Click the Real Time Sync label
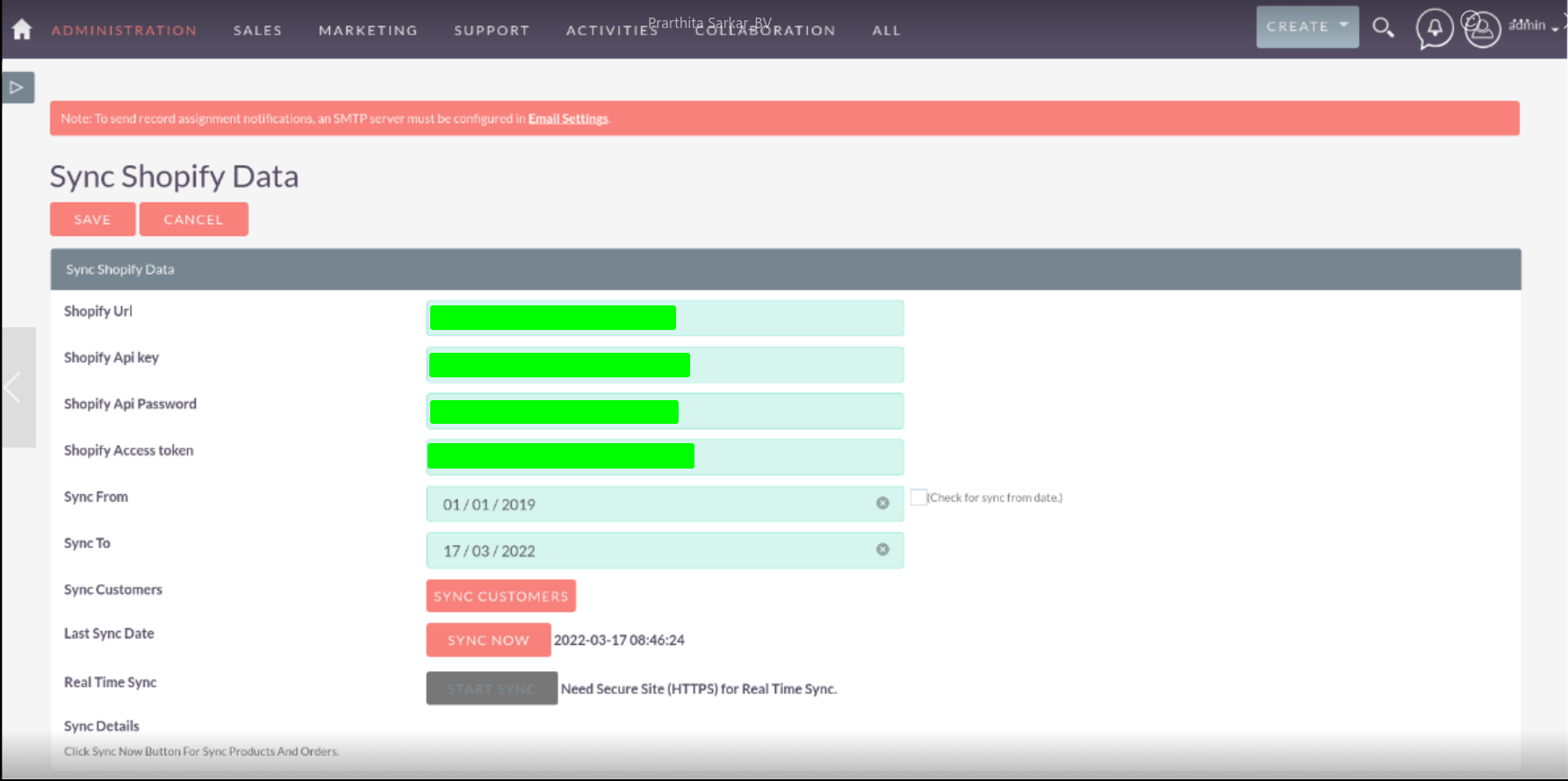The image size is (1568, 781). point(111,682)
